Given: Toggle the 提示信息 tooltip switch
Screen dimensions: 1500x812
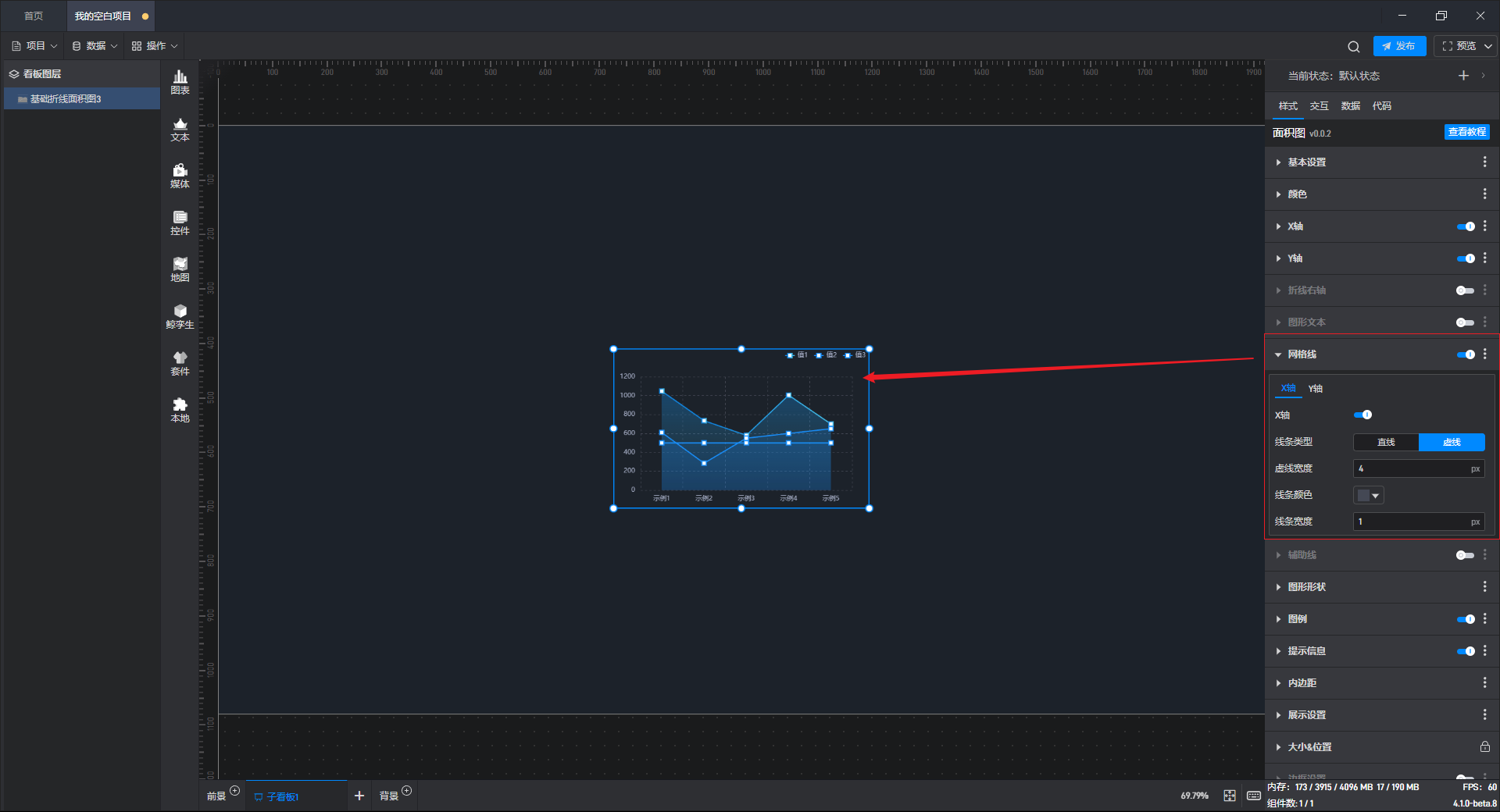Looking at the screenshot, I should pos(1466,651).
